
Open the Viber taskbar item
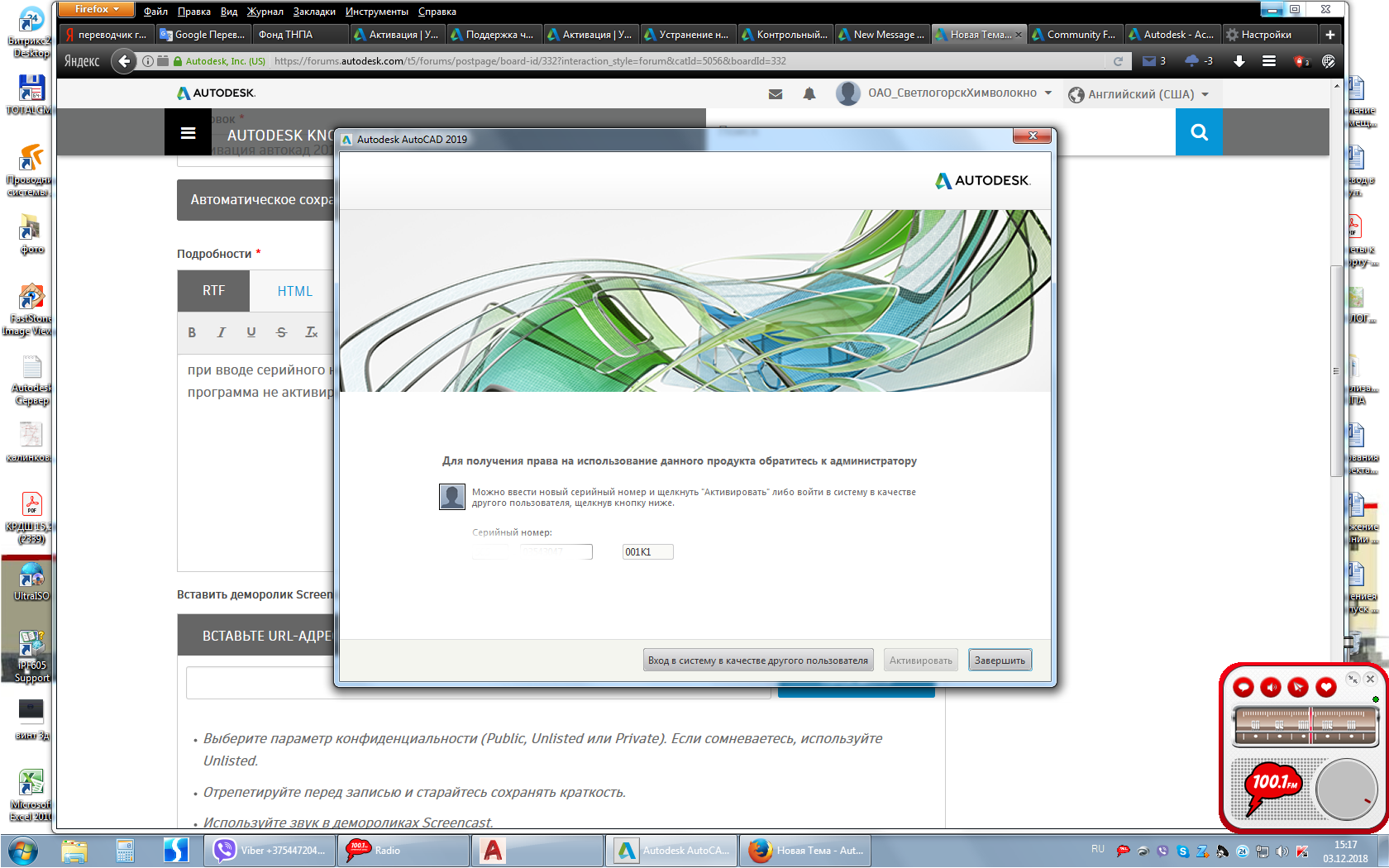[270, 851]
